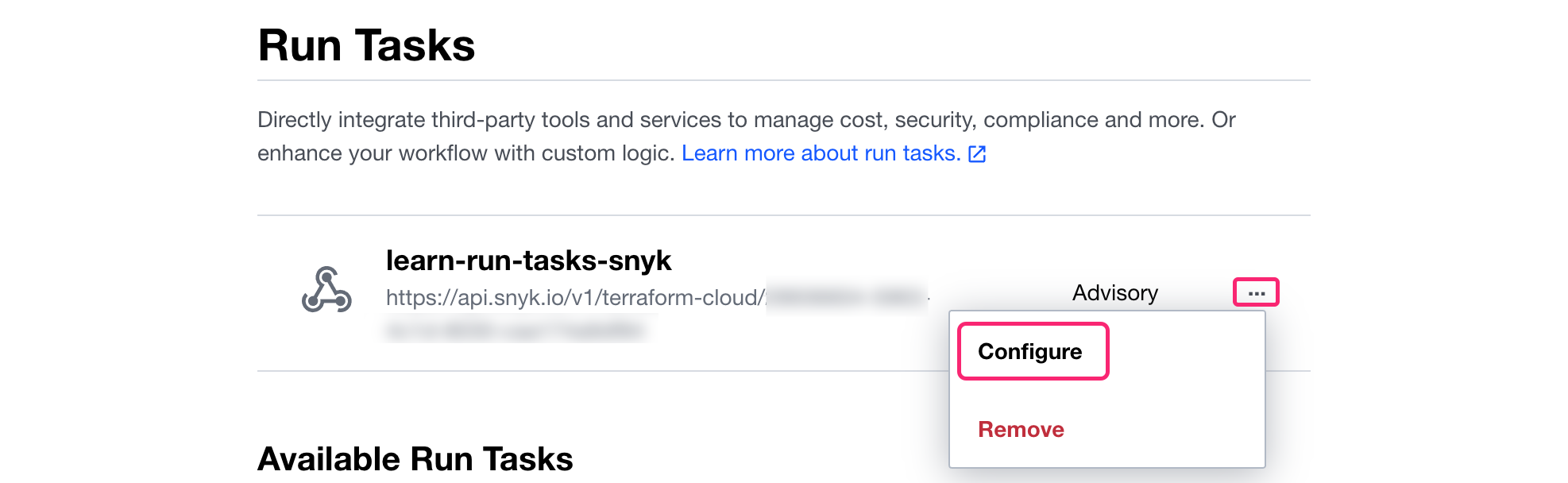Click the 'enhance your workflow with custom logic' text
The height and width of the screenshot is (483, 1568).
466,153
